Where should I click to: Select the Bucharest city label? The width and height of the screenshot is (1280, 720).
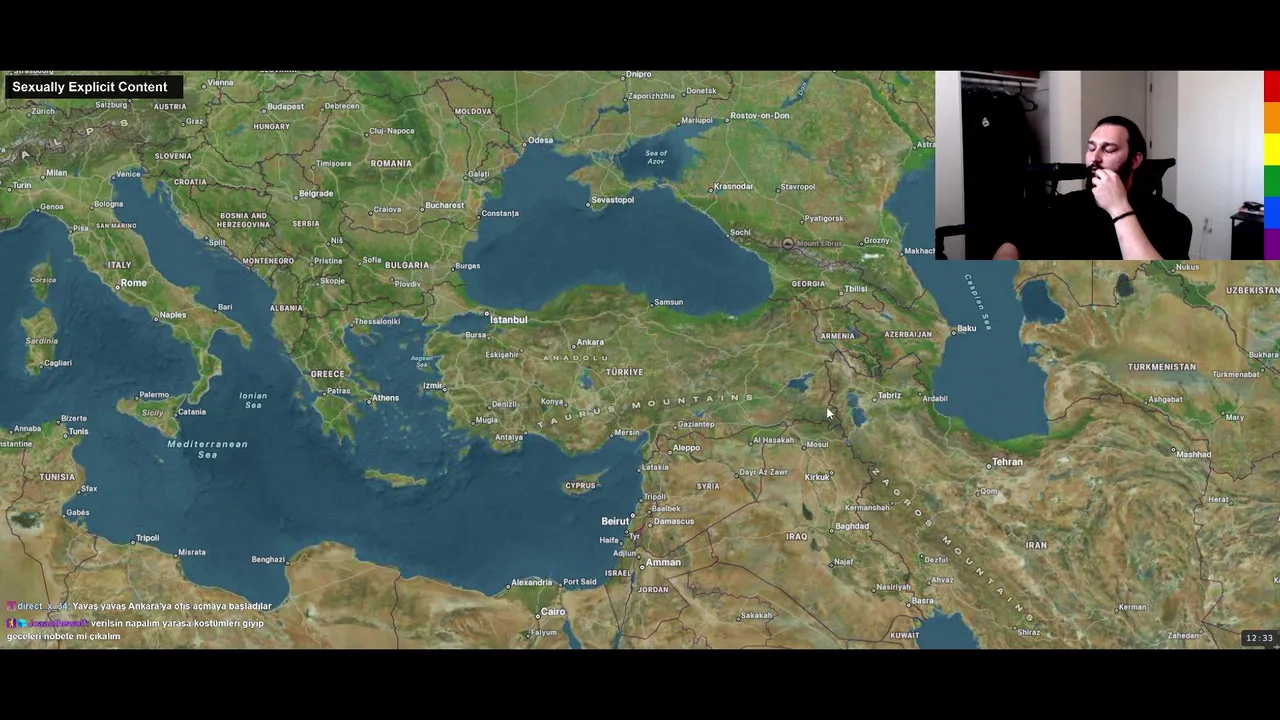click(x=444, y=206)
